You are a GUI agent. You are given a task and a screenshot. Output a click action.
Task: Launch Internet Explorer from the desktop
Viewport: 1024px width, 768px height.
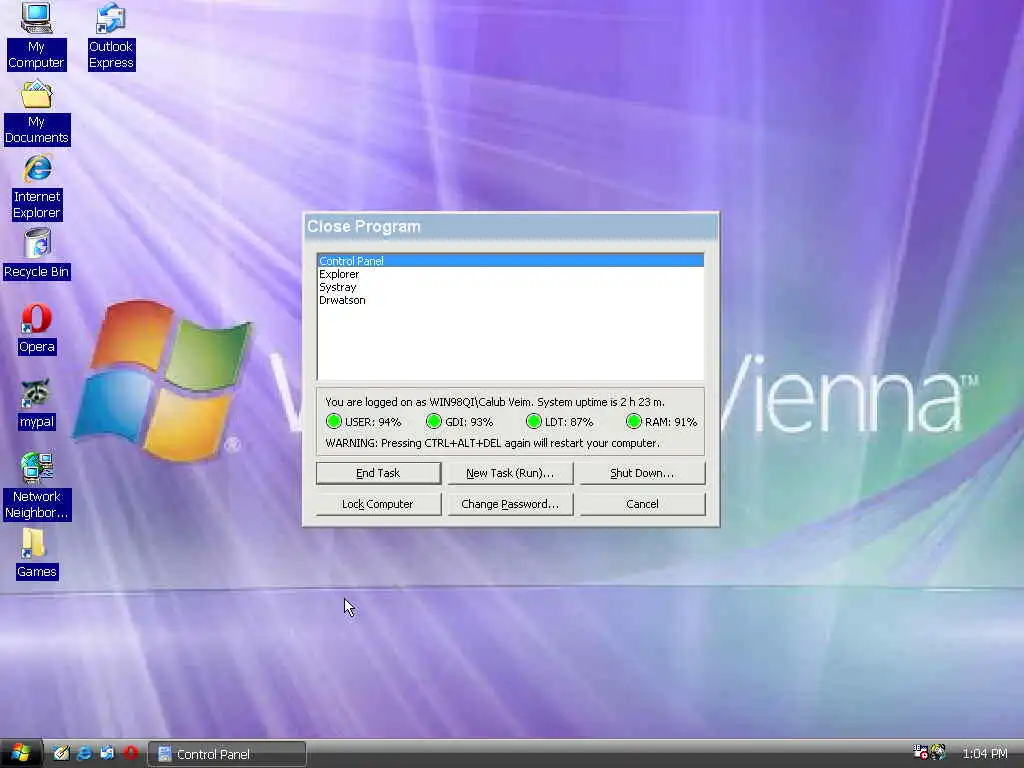(x=37, y=187)
